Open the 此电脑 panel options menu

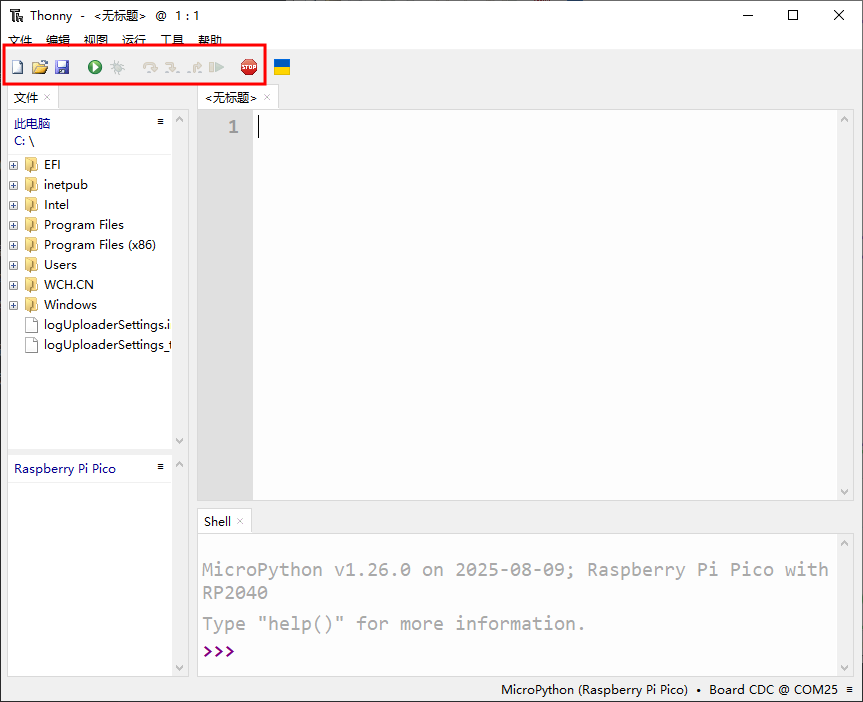pos(161,122)
